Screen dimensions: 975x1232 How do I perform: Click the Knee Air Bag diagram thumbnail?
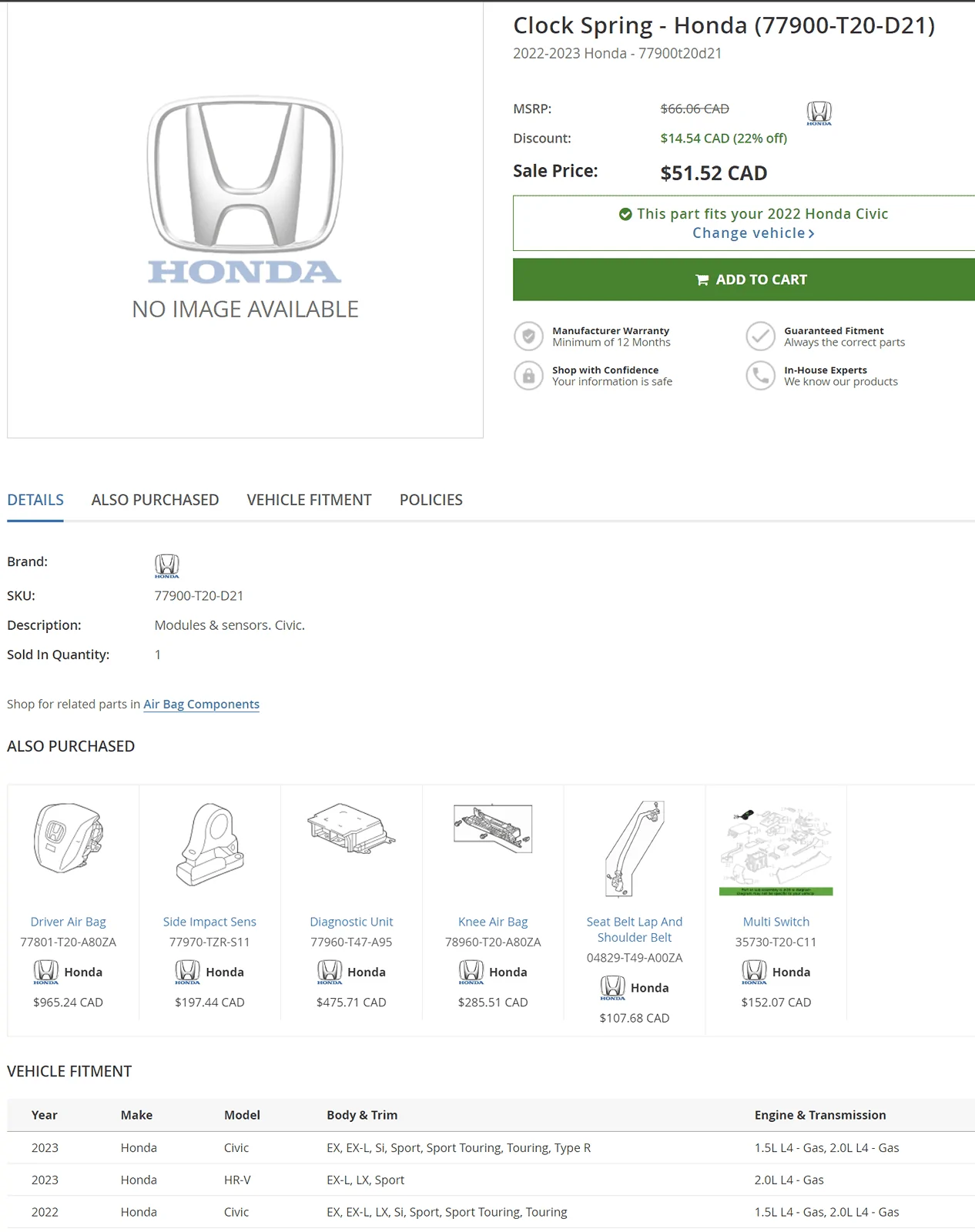493,829
